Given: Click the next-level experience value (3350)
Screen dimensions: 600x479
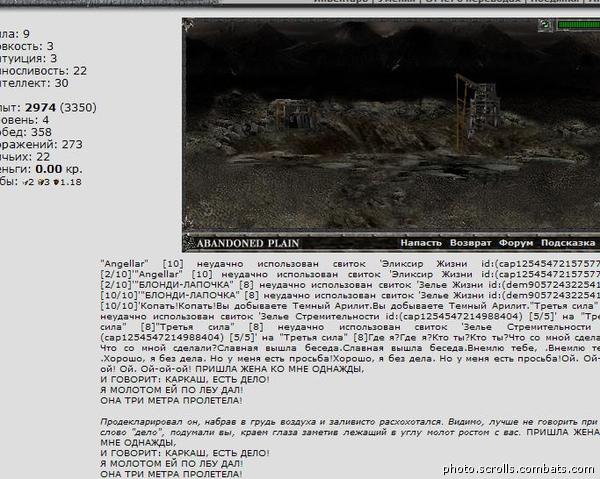Looking at the screenshot, I should (78, 108).
